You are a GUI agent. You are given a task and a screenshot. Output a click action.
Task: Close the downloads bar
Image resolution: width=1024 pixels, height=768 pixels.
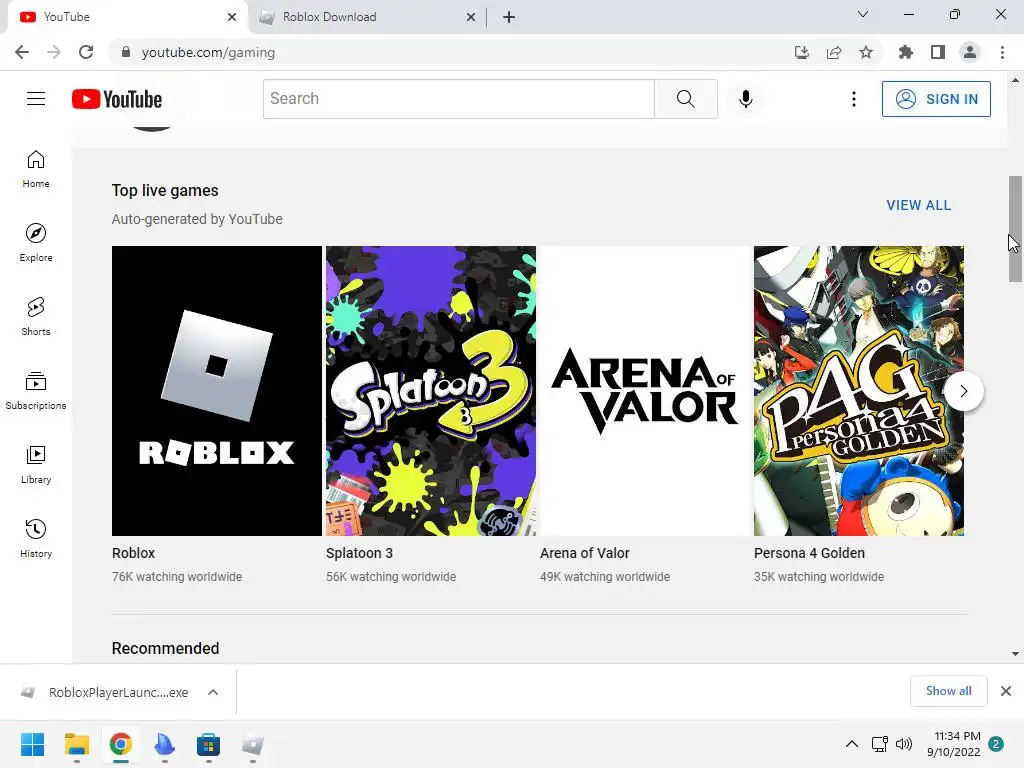point(1006,691)
